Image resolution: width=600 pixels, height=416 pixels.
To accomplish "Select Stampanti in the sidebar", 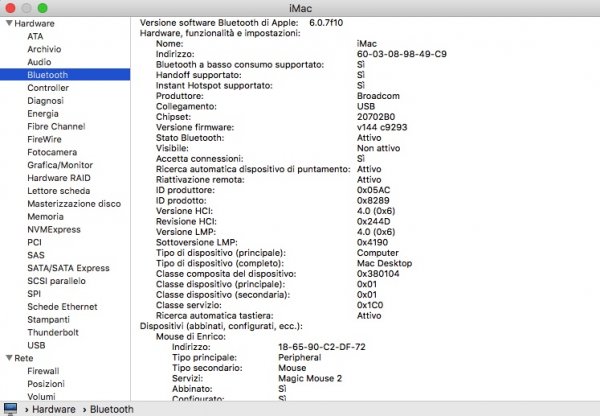I will [x=48, y=320].
